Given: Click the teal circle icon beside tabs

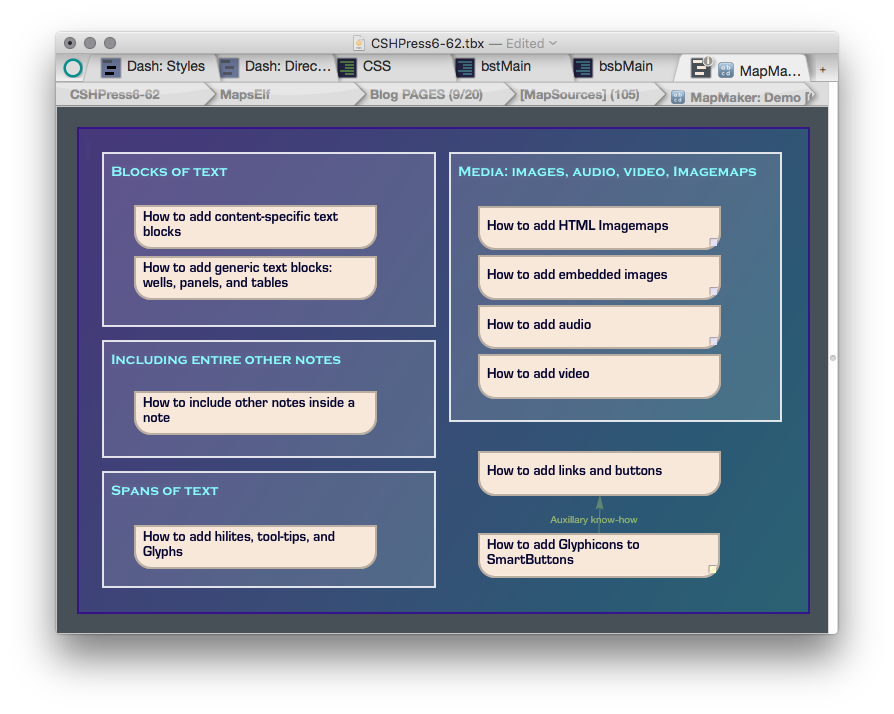Looking at the screenshot, I should click(x=73, y=68).
